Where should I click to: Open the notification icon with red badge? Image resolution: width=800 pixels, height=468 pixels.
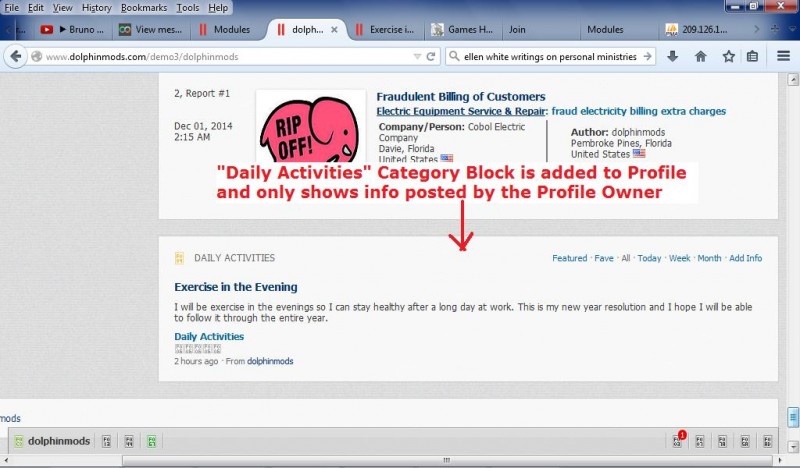click(x=679, y=440)
